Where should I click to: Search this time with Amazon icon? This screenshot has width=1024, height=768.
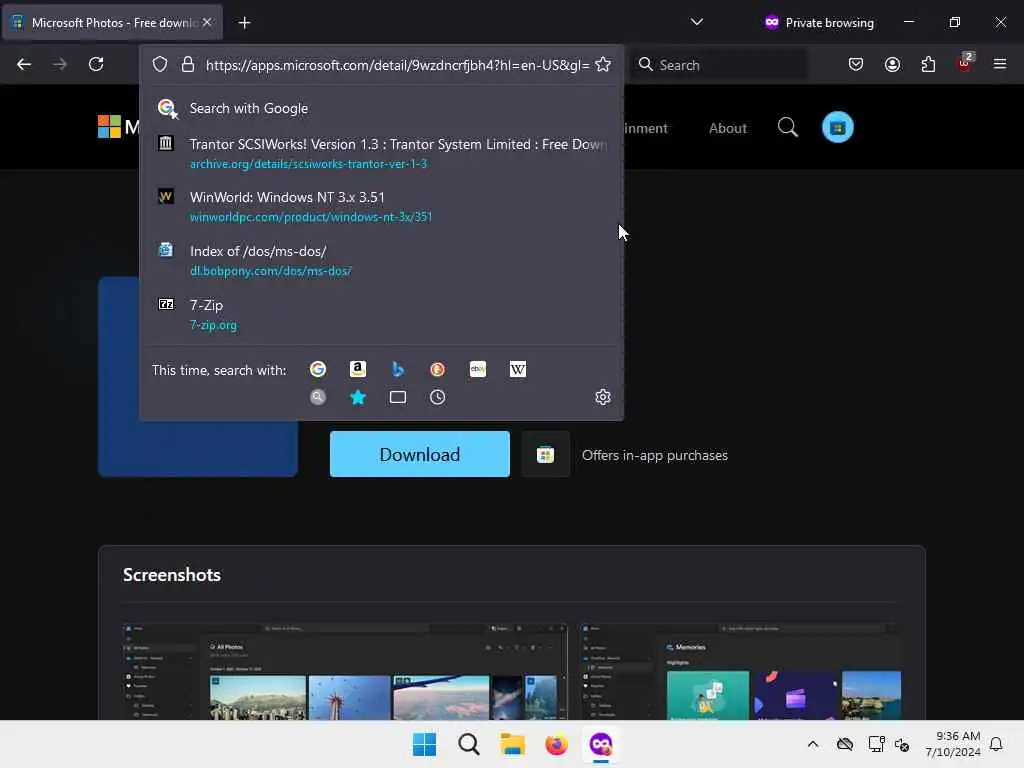coord(358,369)
